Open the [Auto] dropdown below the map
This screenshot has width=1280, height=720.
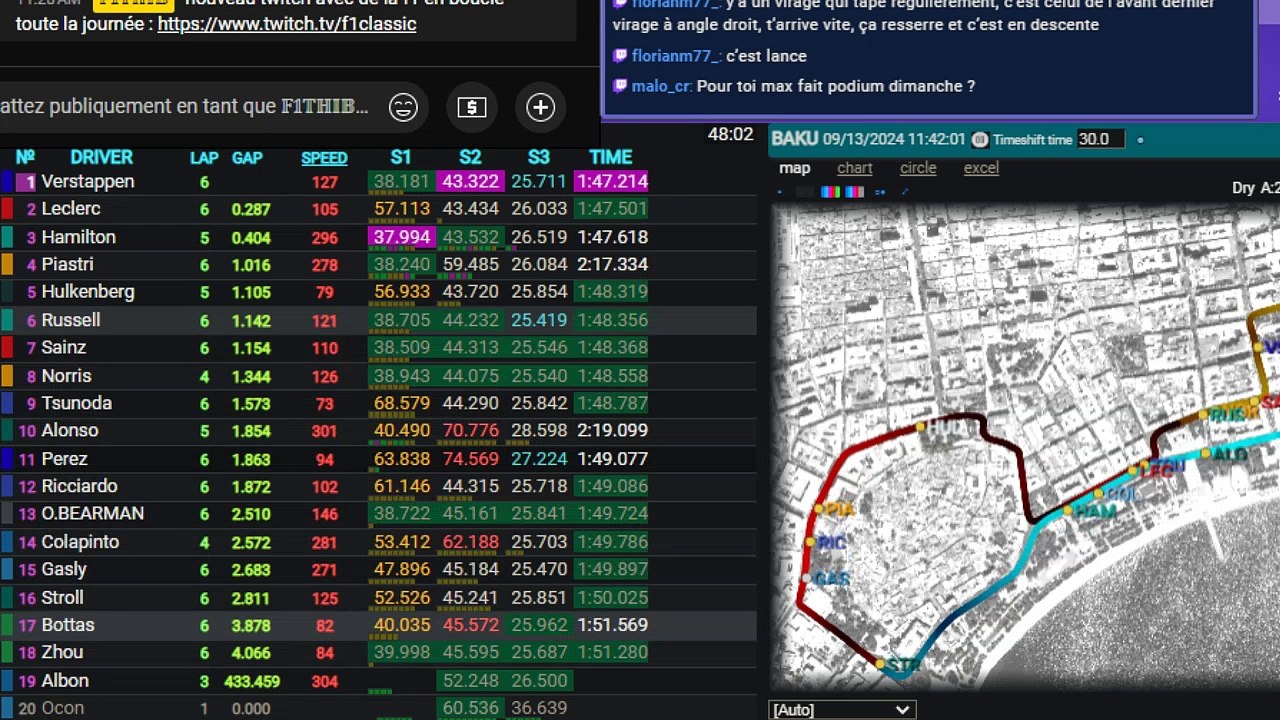pyautogui.click(x=842, y=710)
